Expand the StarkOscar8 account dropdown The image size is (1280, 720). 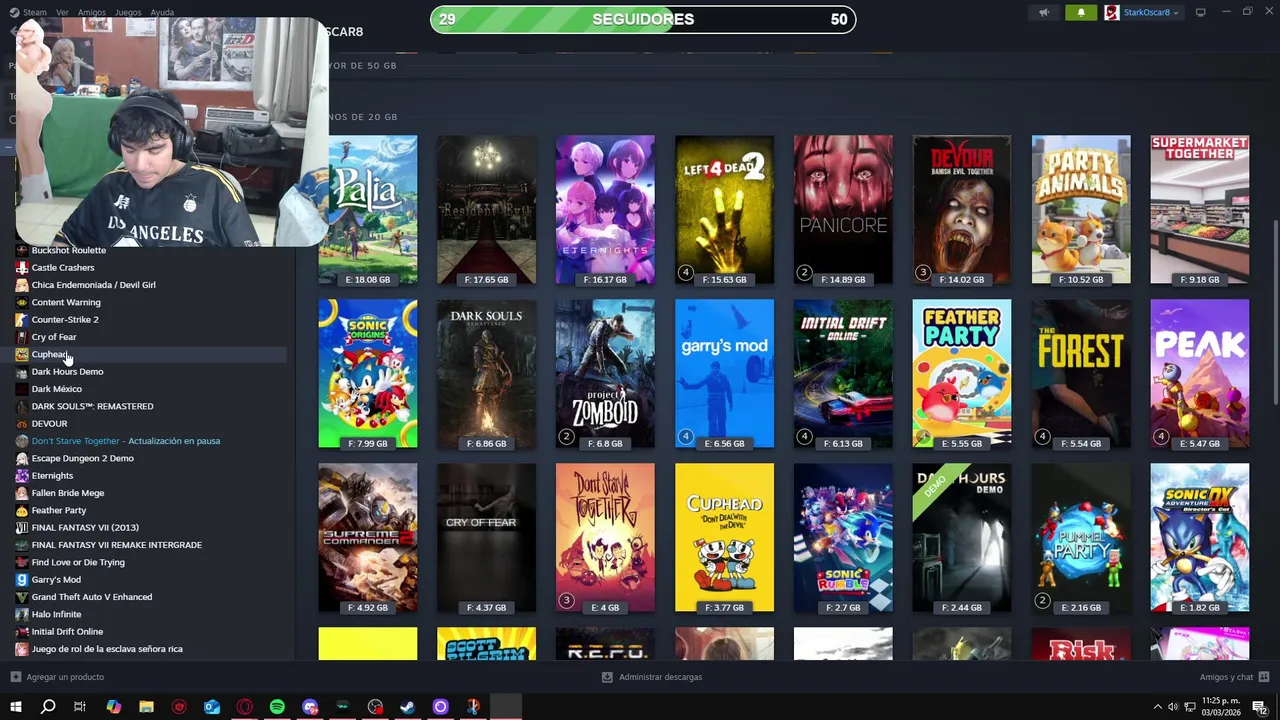click(x=1176, y=13)
